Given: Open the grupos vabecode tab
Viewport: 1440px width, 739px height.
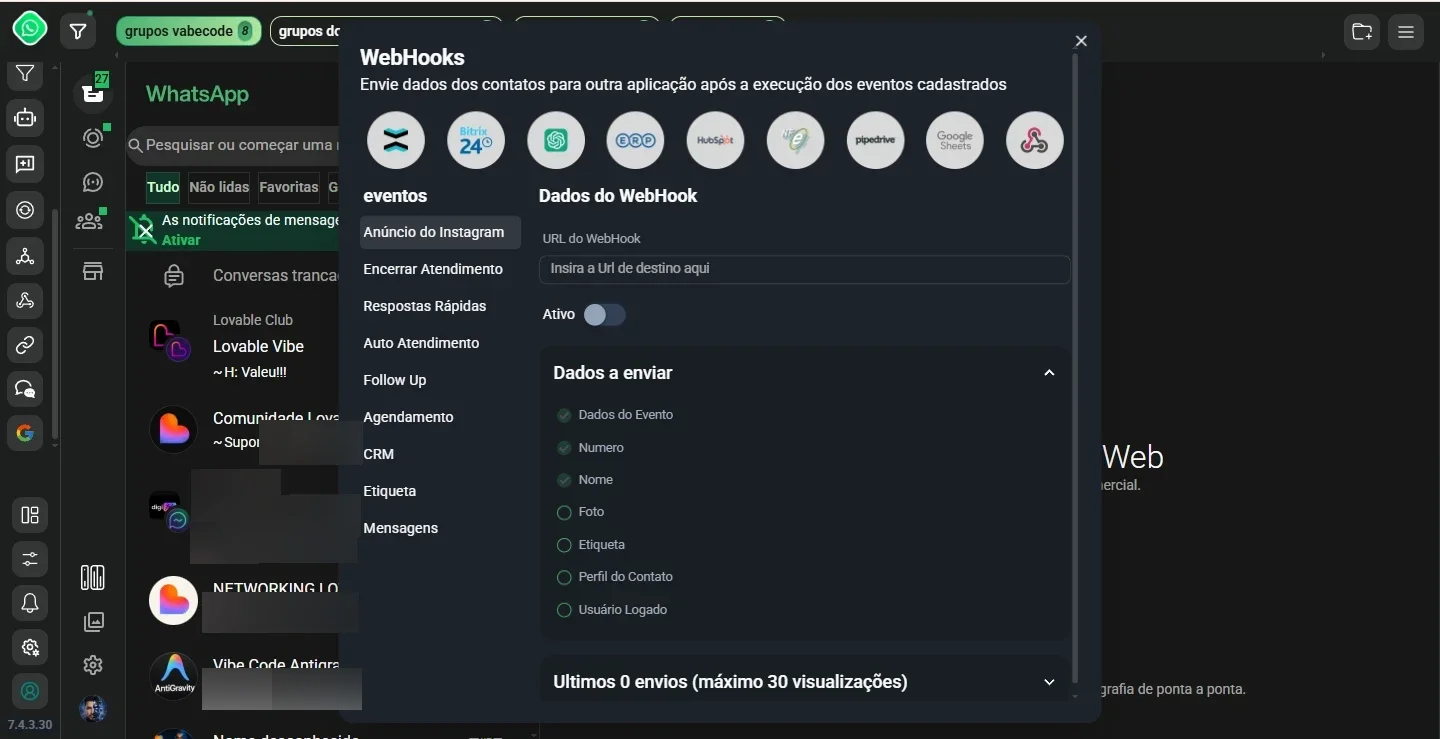Looking at the screenshot, I should tap(189, 31).
